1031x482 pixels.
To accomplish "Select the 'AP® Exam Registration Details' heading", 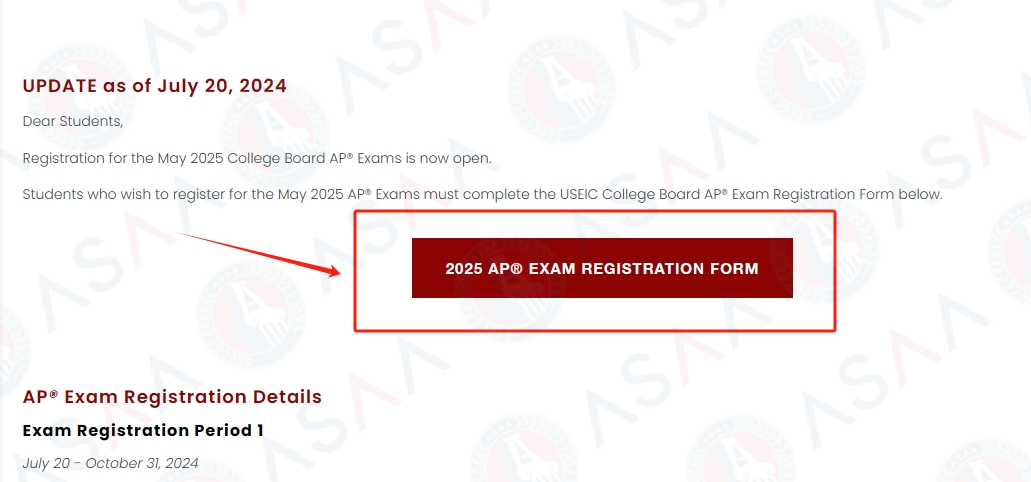I will pyautogui.click(x=172, y=397).
